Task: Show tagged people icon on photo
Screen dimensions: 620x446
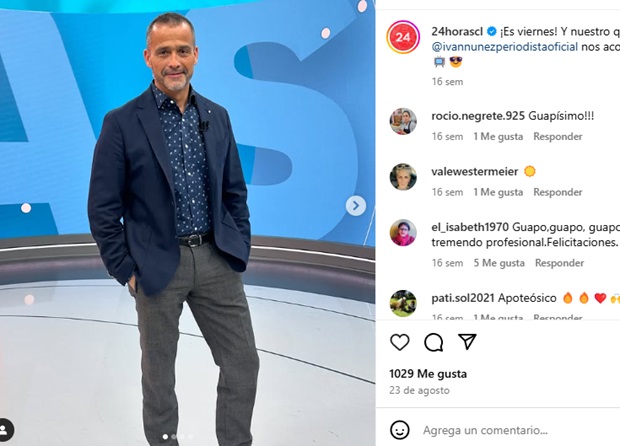Action: coord(4,429)
